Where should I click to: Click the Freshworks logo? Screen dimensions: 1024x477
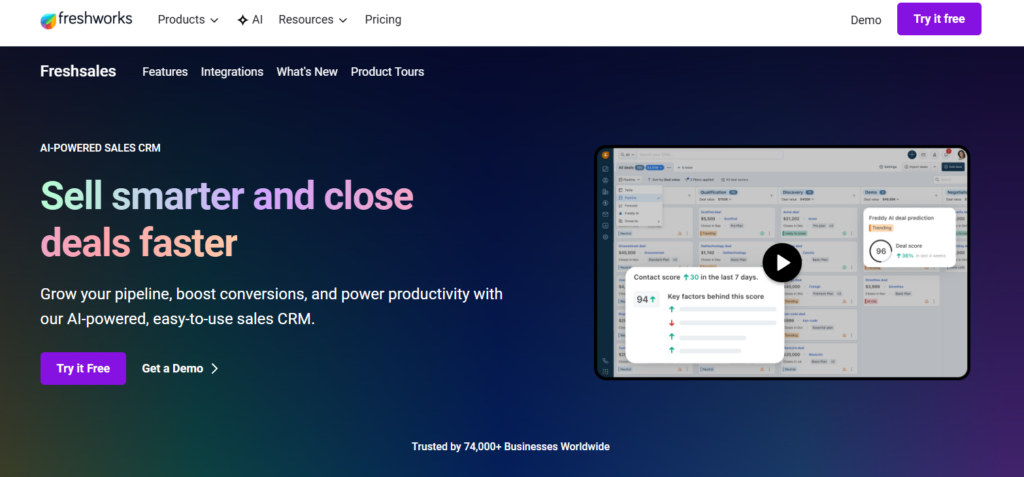86,20
